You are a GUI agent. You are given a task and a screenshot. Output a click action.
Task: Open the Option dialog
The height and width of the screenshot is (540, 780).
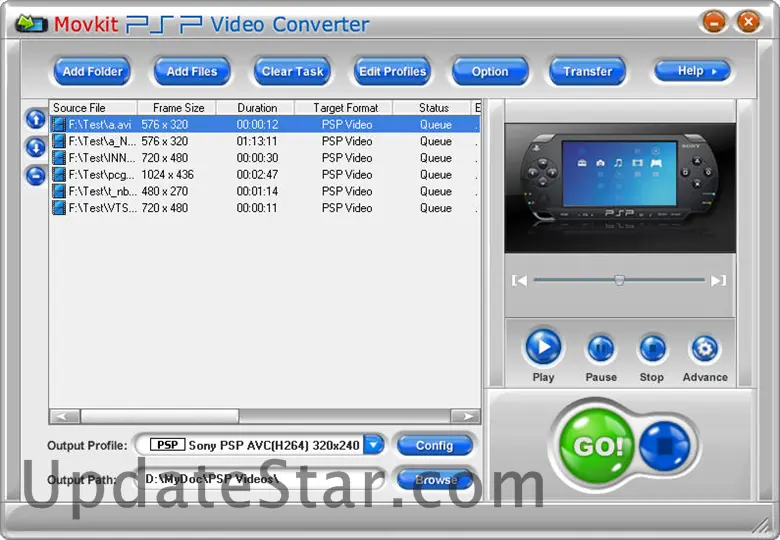click(x=490, y=71)
